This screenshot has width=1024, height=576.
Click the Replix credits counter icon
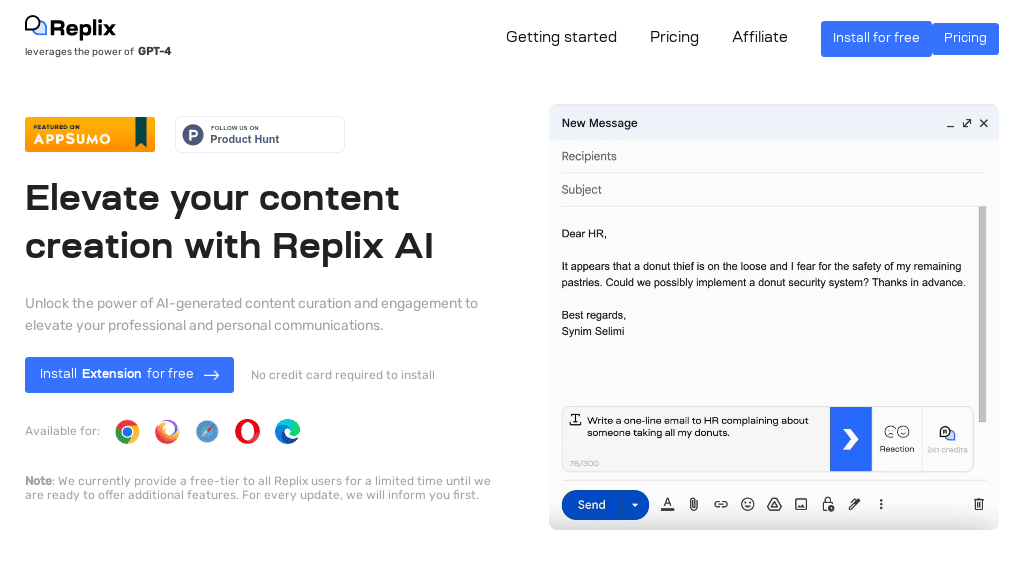[948, 432]
